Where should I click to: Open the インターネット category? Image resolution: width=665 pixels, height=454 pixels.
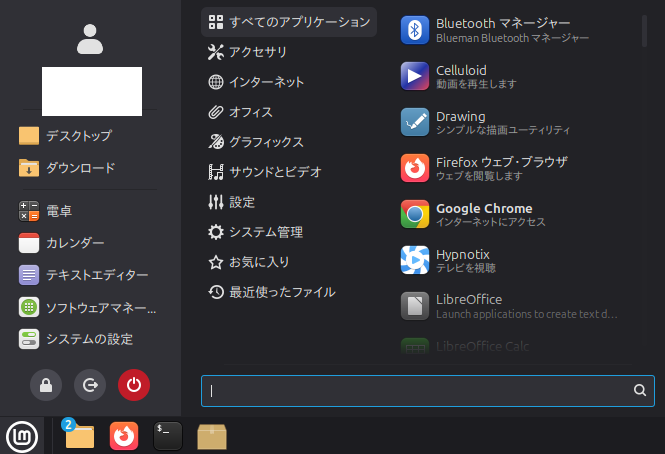pos(266,82)
